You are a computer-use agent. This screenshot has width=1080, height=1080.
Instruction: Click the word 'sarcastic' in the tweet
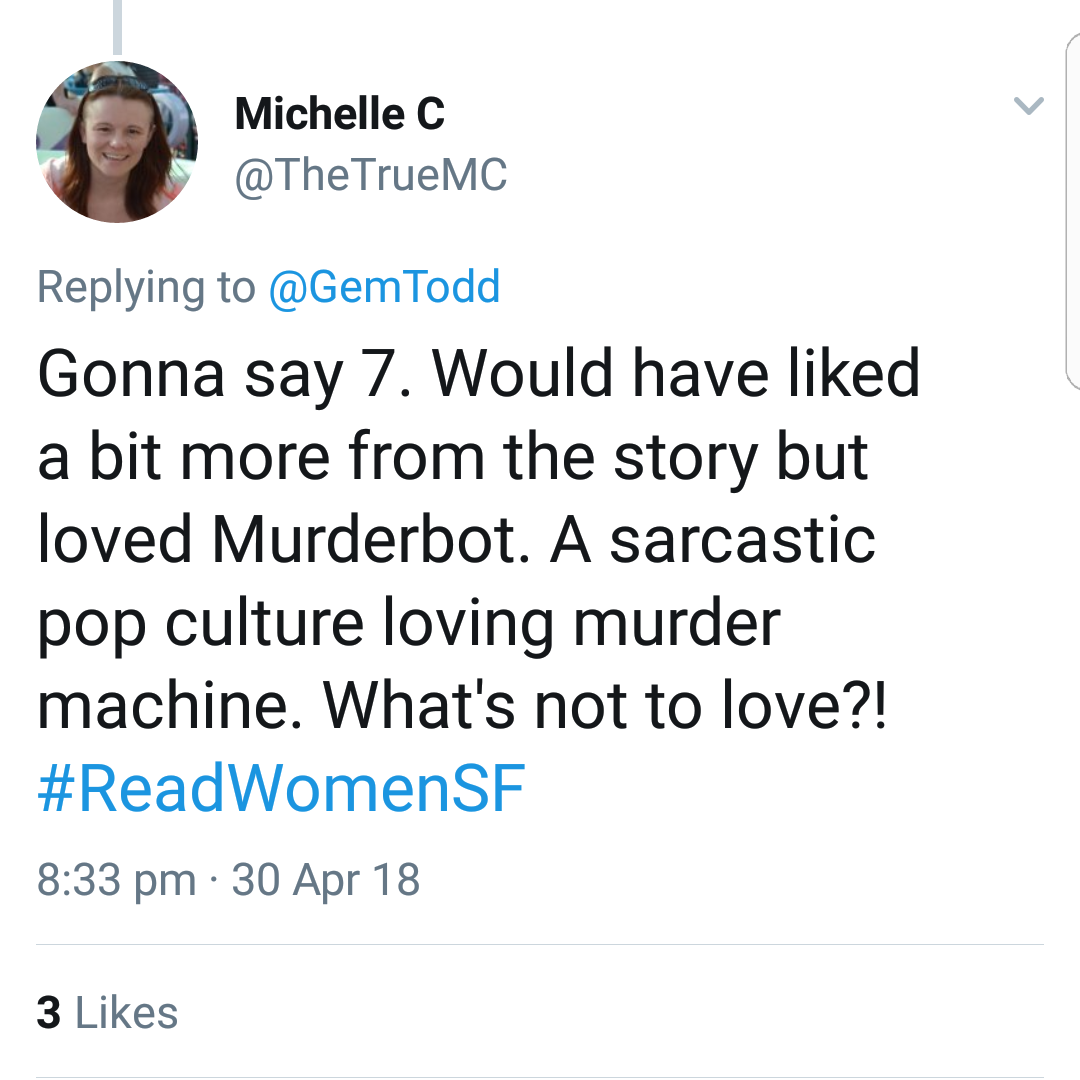click(742, 539)
